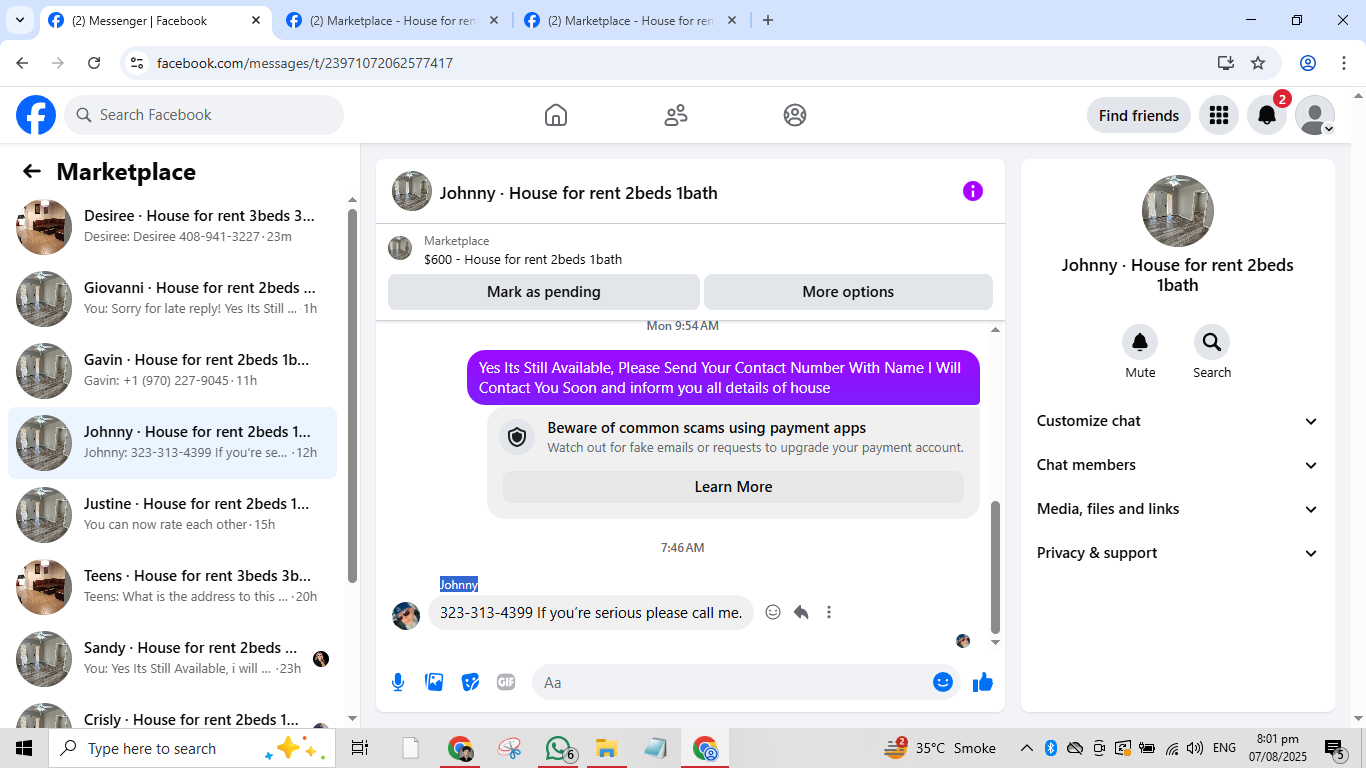The image size is (1366, 768).
Task: Click the Aa message input box
Action: pos(746,682)
